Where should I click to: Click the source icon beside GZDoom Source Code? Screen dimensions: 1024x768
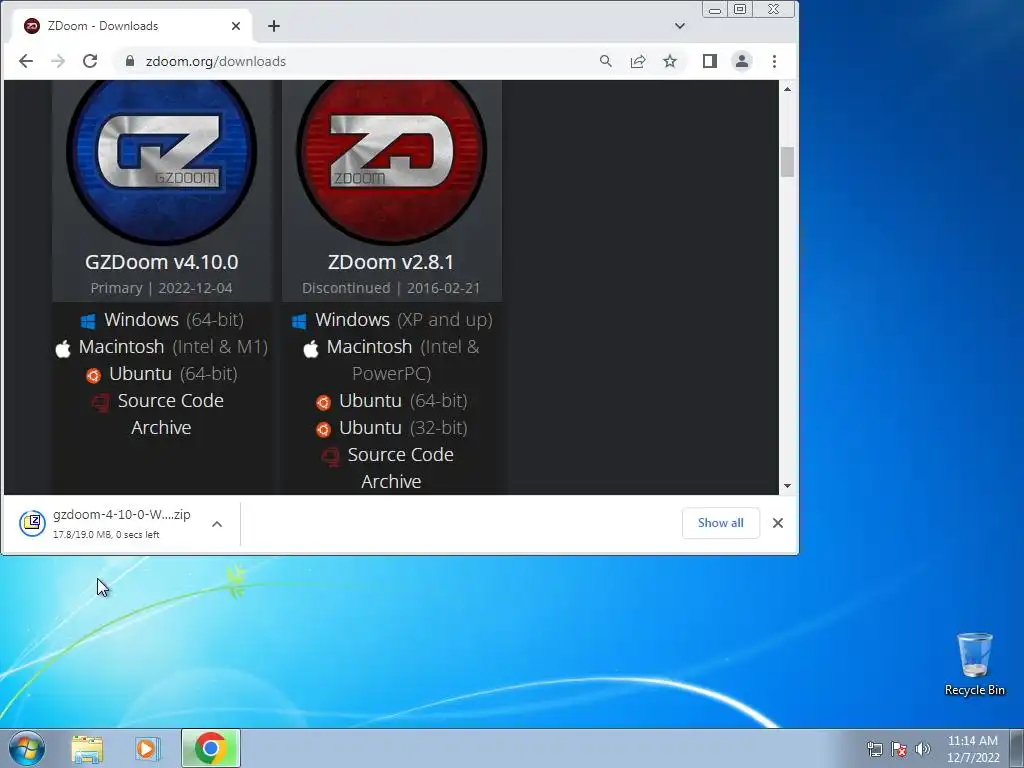100,402
